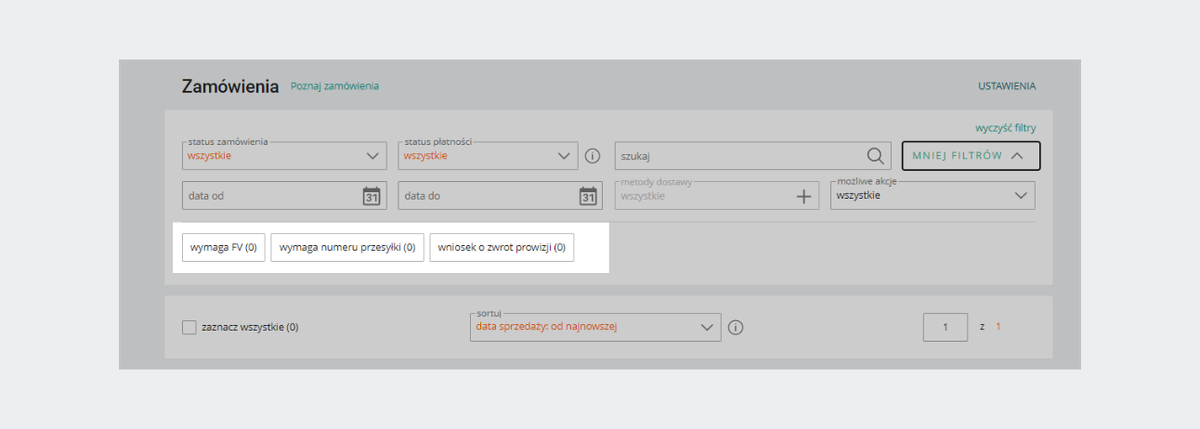Open USTAWIENIA settings link
Viewport: 1200px width, 429px height.
(1007, 86)
